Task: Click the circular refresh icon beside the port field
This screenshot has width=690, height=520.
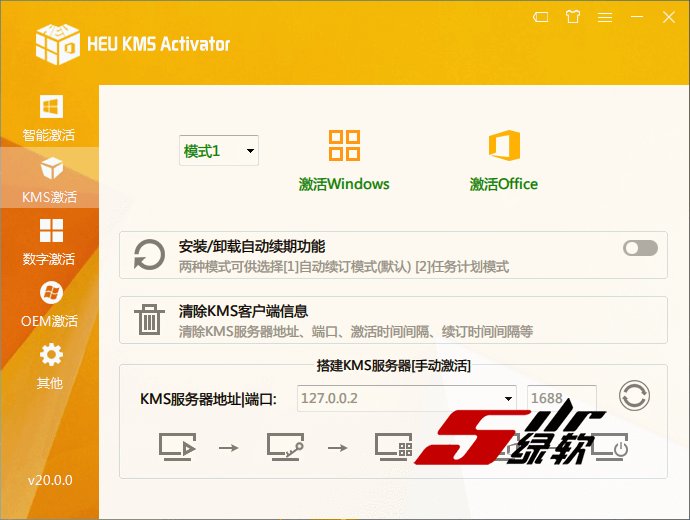Action: [633, 395]
